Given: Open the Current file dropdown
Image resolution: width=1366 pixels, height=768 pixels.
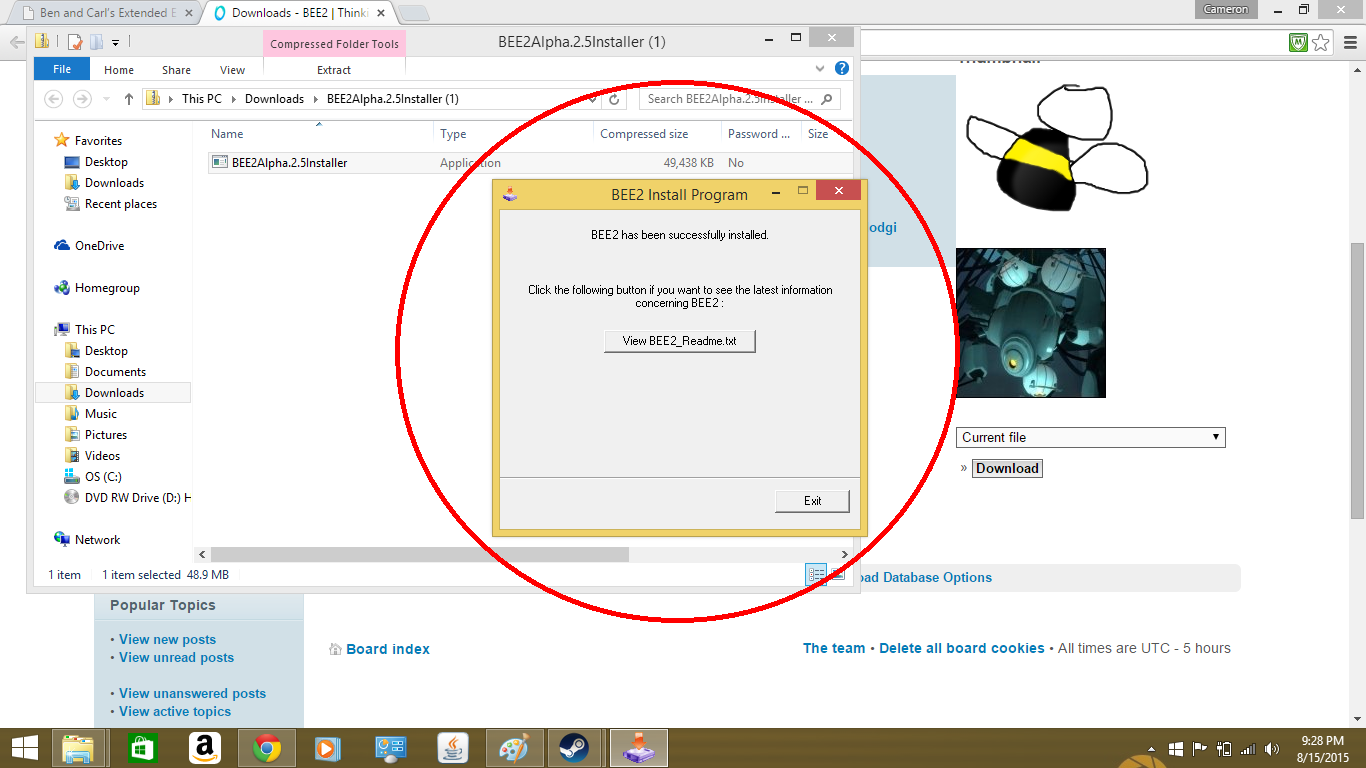Looking at the screenshot, I should click(x=1091, y=437).
